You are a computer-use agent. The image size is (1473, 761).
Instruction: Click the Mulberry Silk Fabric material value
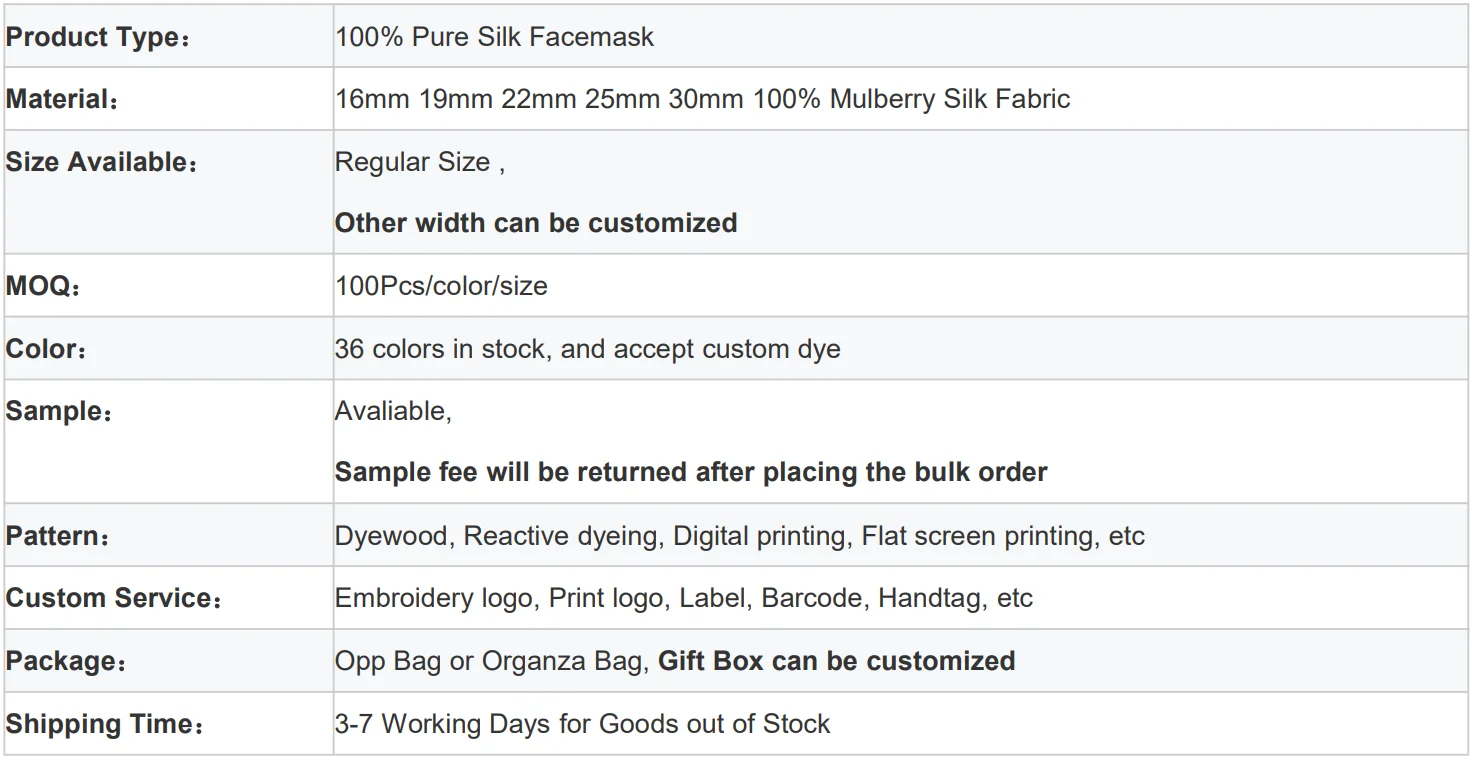(702, 99)
